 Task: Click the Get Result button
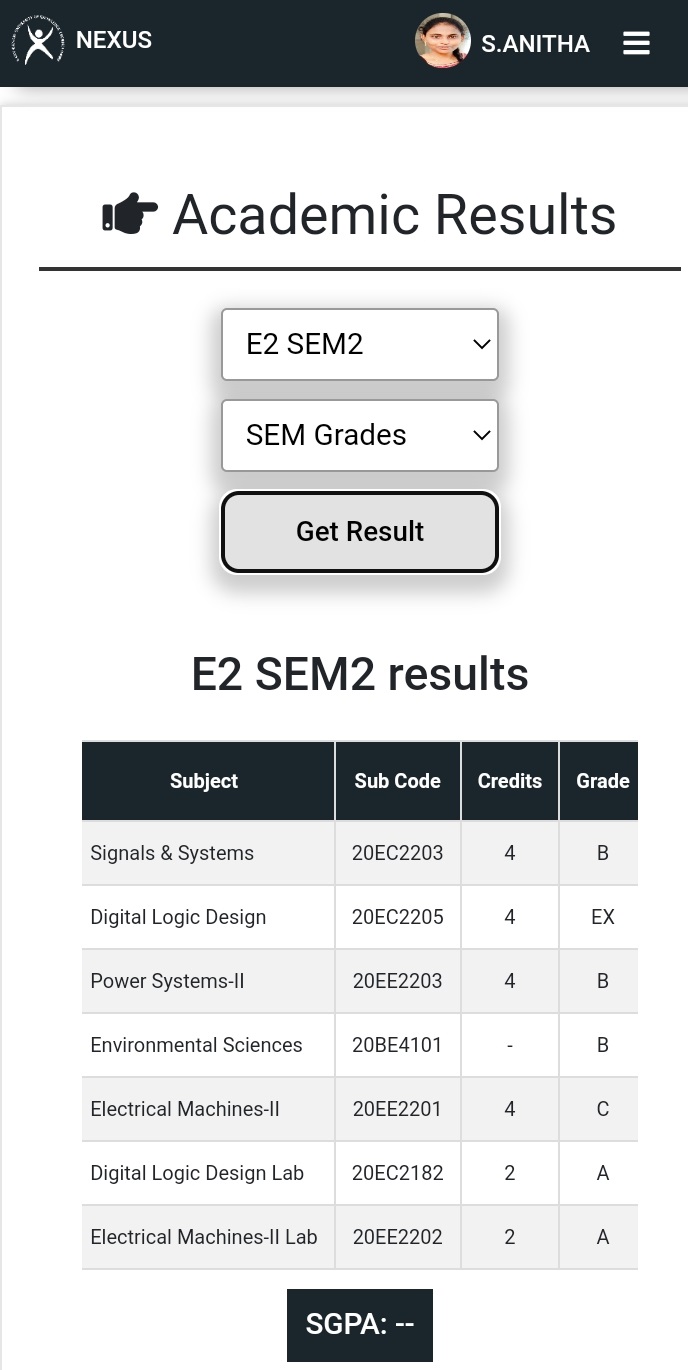[x=360, y=532]
